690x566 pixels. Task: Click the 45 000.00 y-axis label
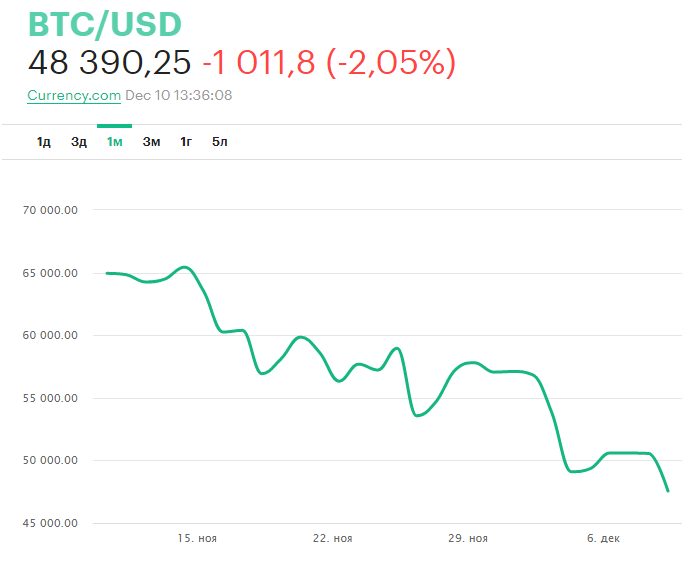(x=56, y=523)
